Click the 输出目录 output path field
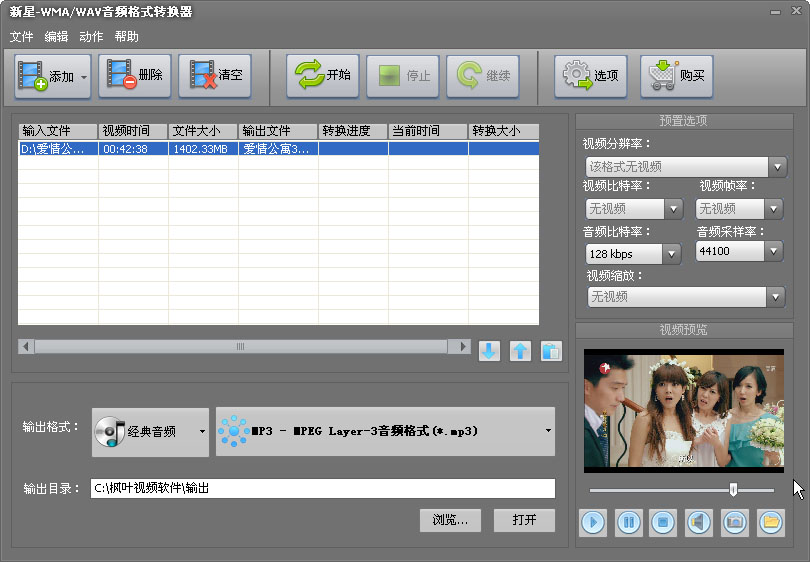The image size is (810, 562). point(322,488)
